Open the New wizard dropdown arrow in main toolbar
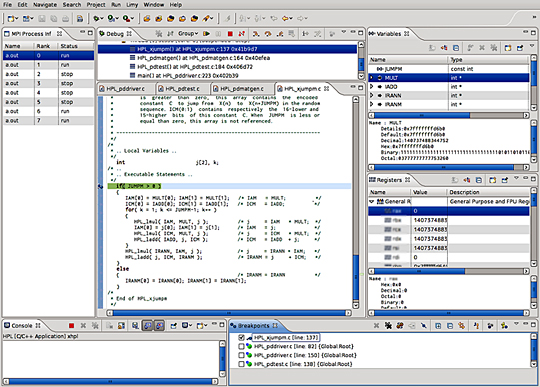The height and width of the screenshot is (387, 540). (16, 19)
